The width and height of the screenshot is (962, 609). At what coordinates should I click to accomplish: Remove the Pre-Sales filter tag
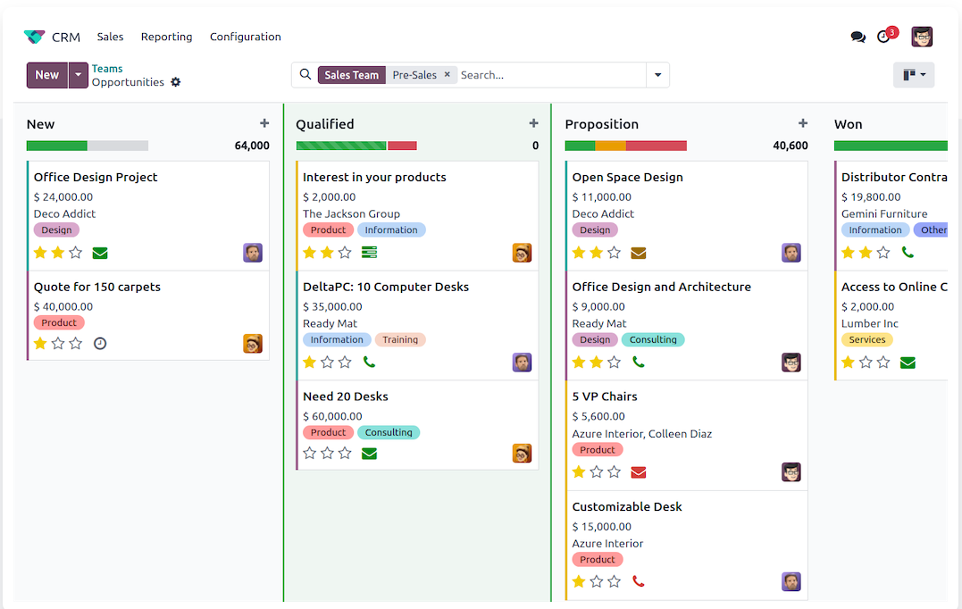tap(447, 74)
